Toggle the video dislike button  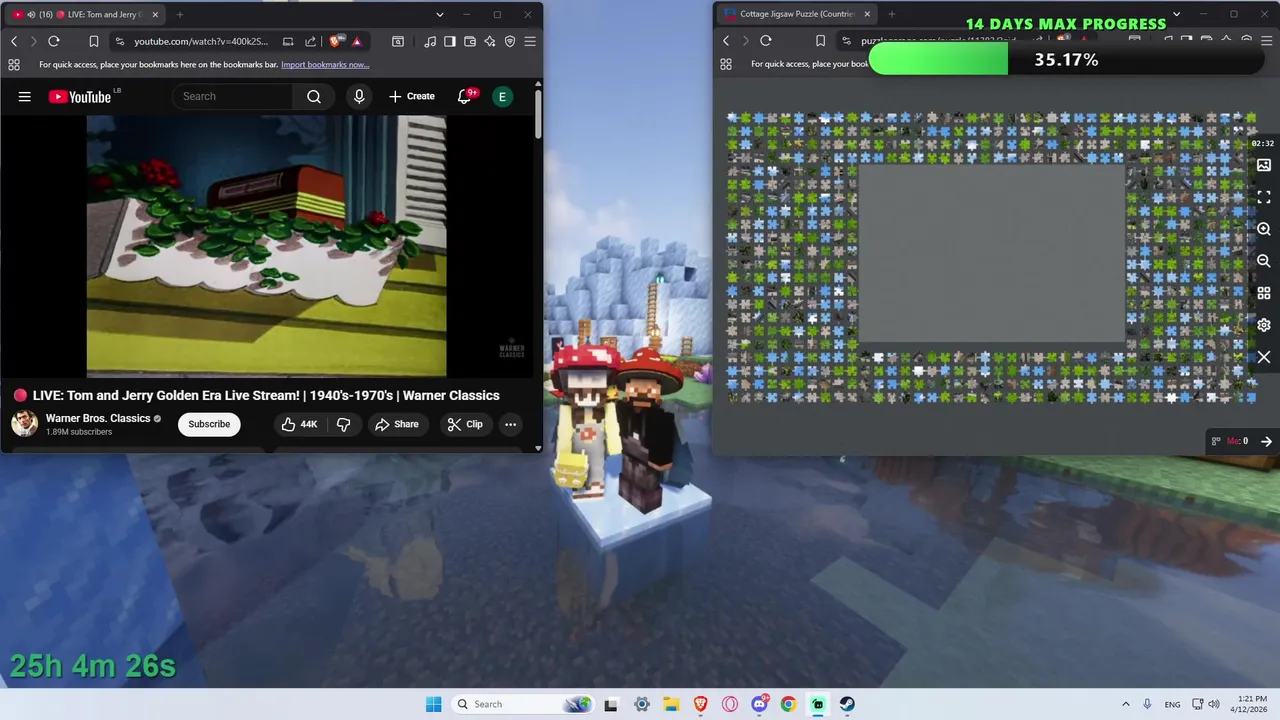[343, 424]
